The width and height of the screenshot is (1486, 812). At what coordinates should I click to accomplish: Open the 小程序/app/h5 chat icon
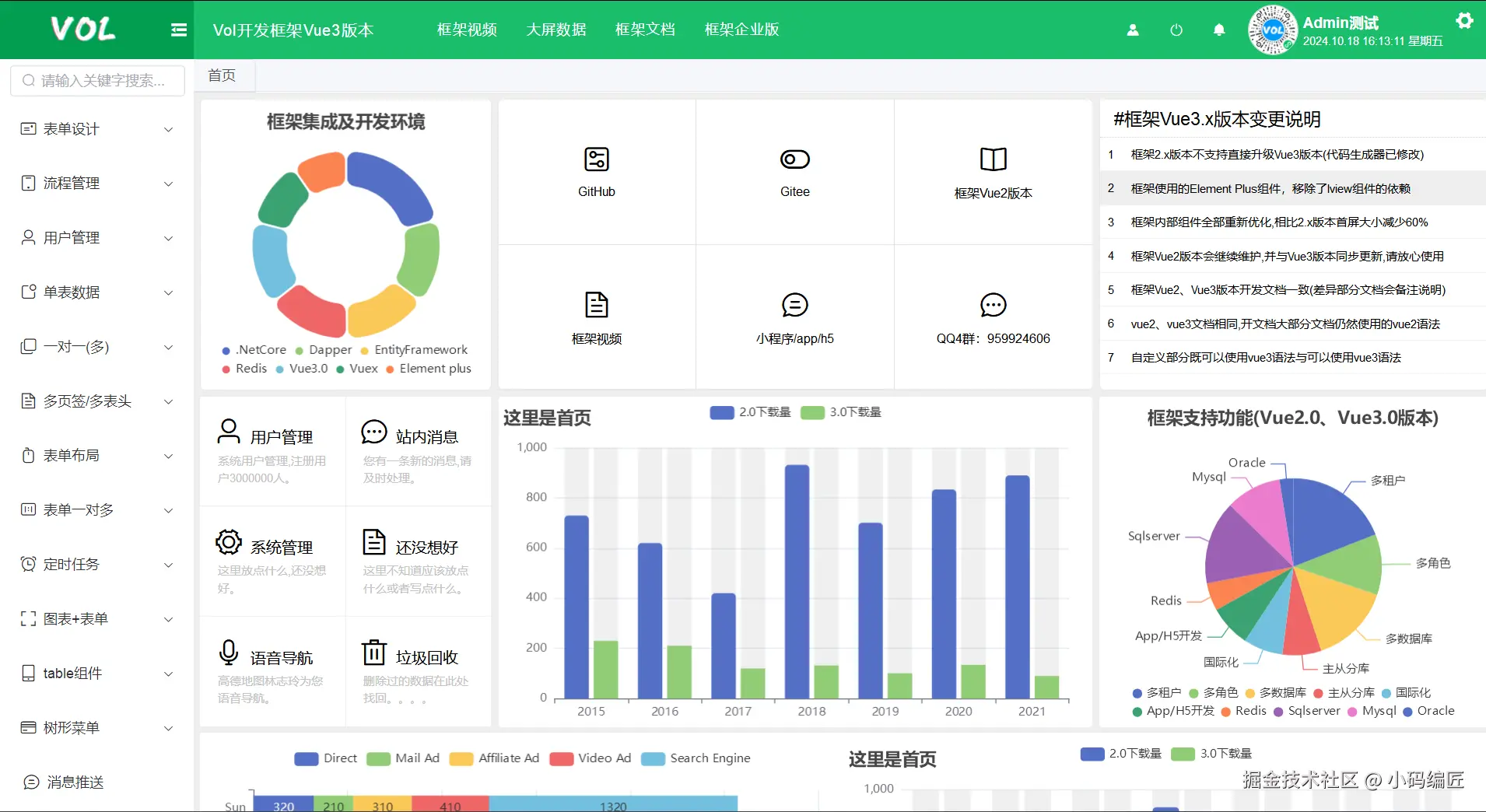point(795,305)
